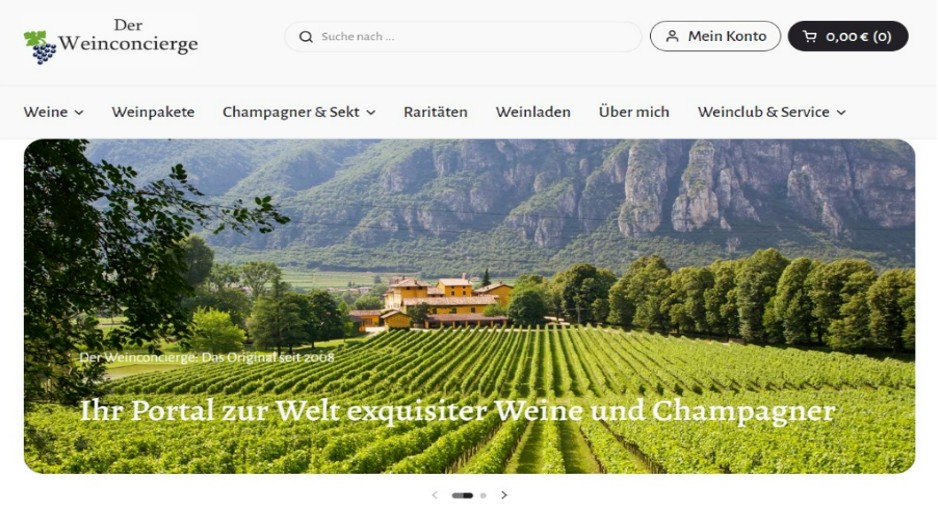This screenshot has height=511, width=938.
Task: Switch to the second slide dot
Action: 483,495
